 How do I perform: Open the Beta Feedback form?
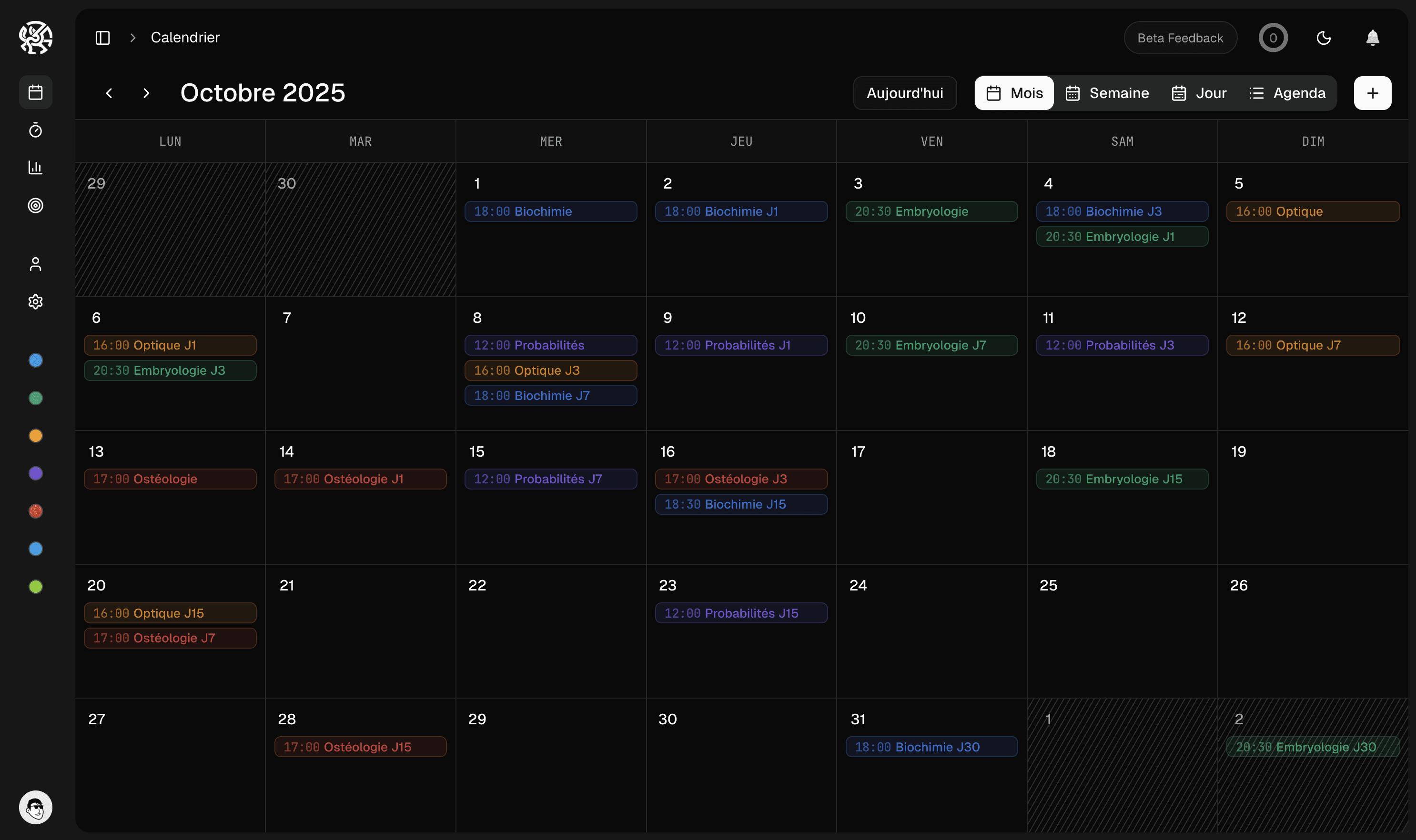pyautogui.click(x=1180, y=37)
